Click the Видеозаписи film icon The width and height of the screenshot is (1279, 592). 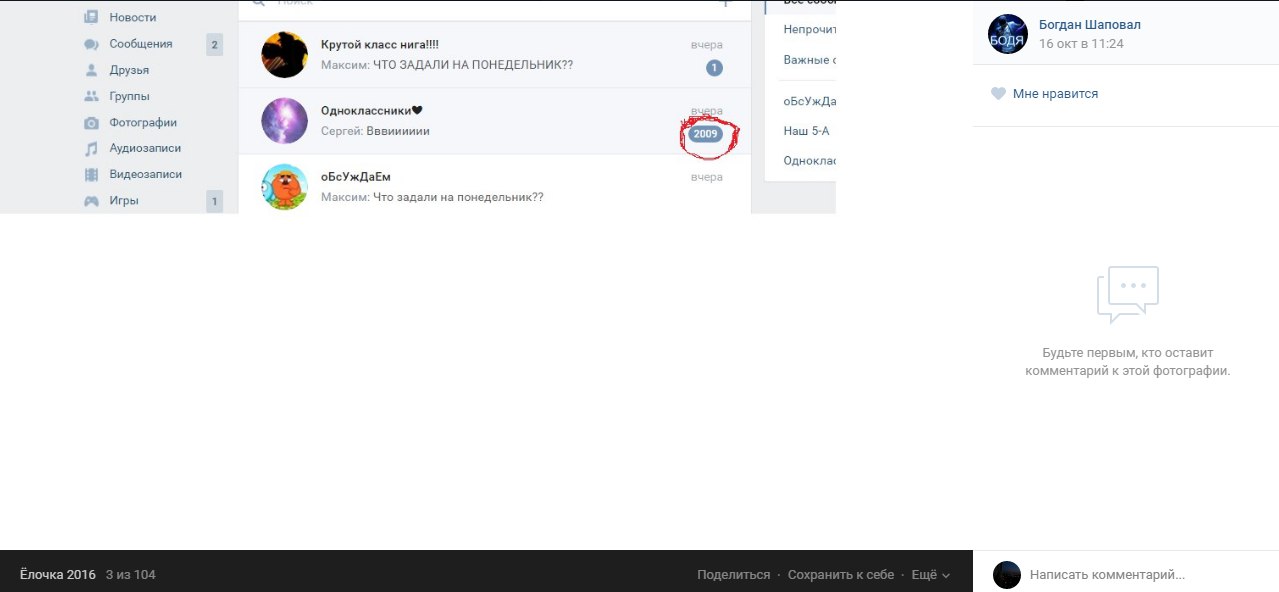pos(91,174)
